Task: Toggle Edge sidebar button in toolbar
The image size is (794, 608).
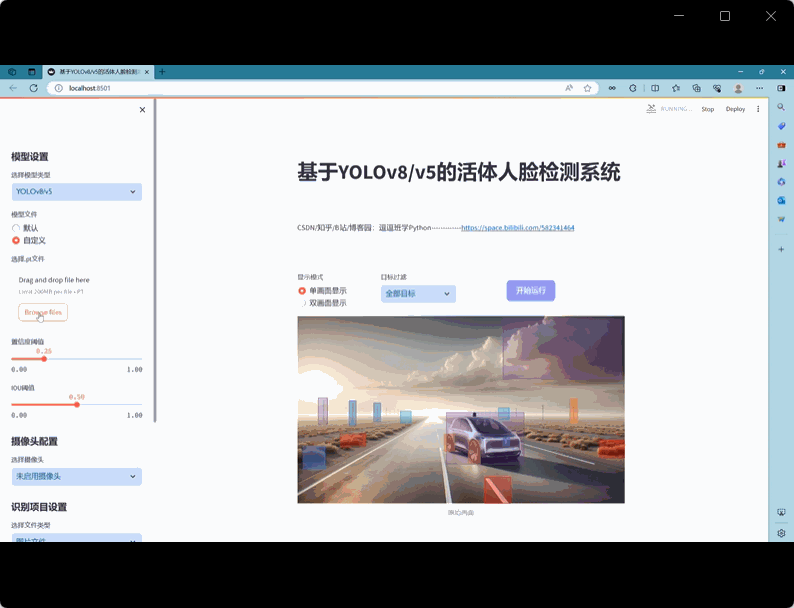Action: (x=781, y=88)
